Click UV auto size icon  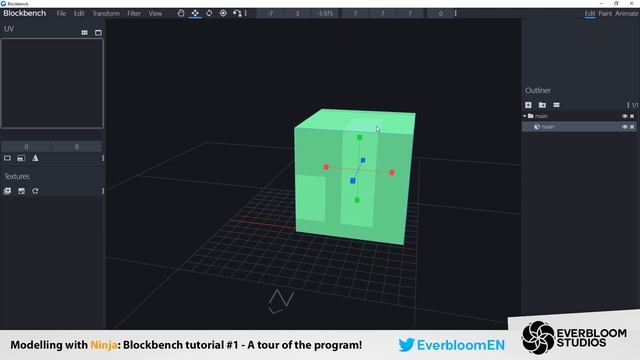coord(21,158)
